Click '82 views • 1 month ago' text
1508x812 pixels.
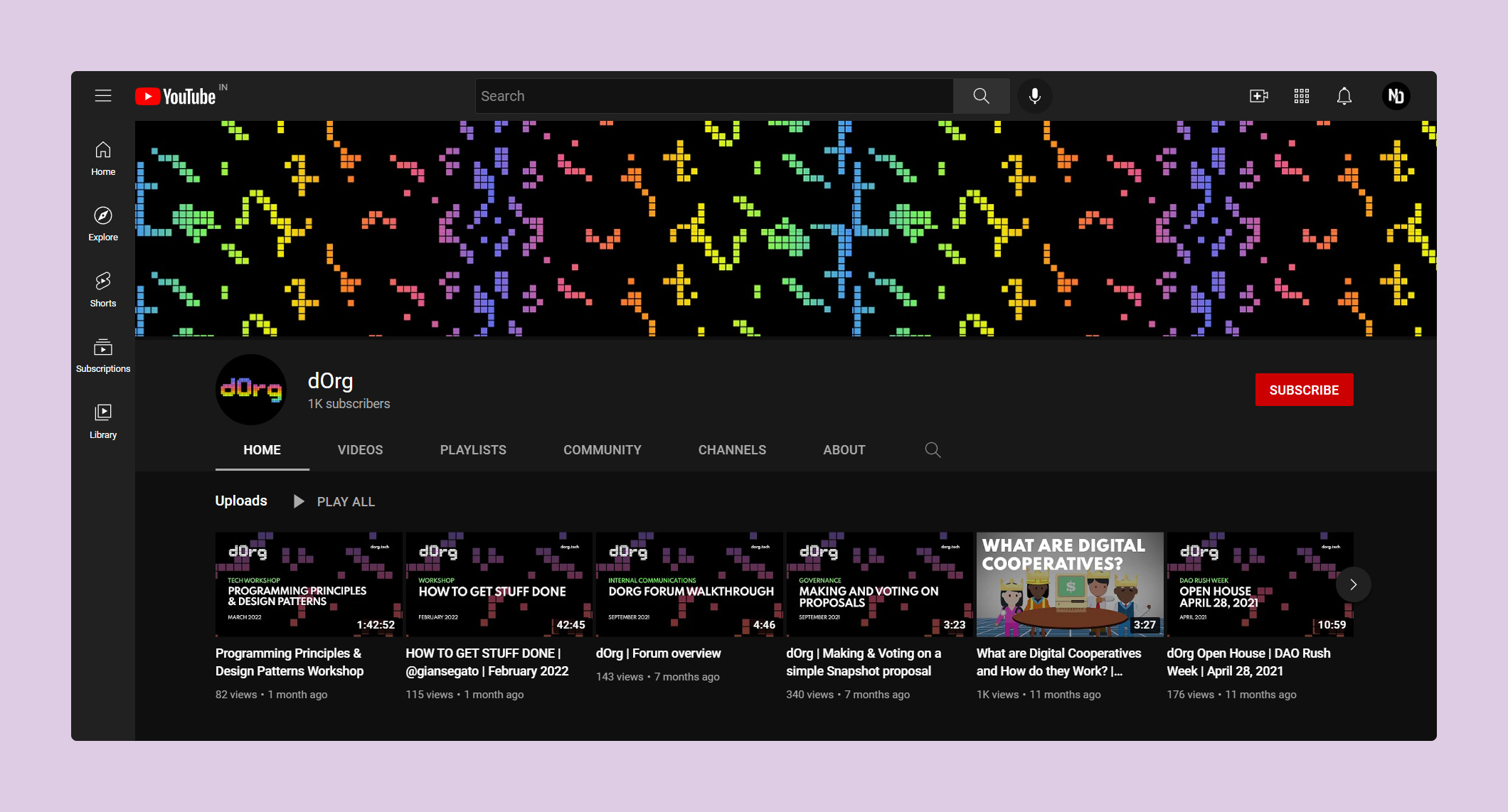(272, 695)
